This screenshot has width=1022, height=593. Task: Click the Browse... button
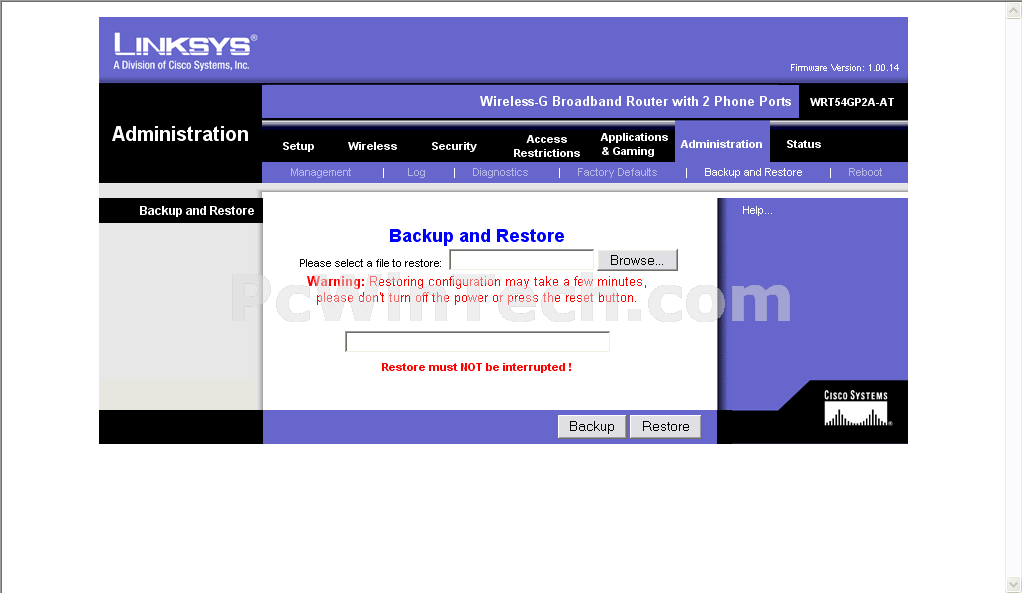637,260
